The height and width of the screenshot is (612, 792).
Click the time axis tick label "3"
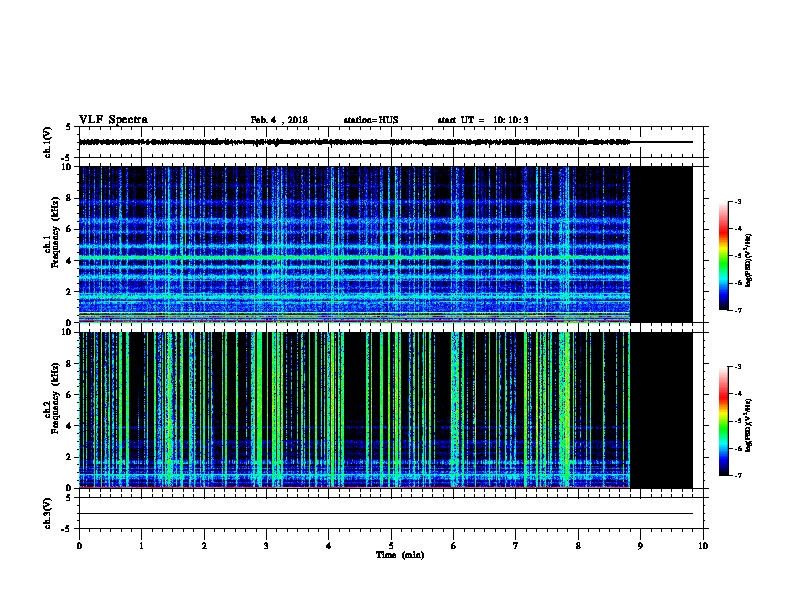(x=266, y=546)
